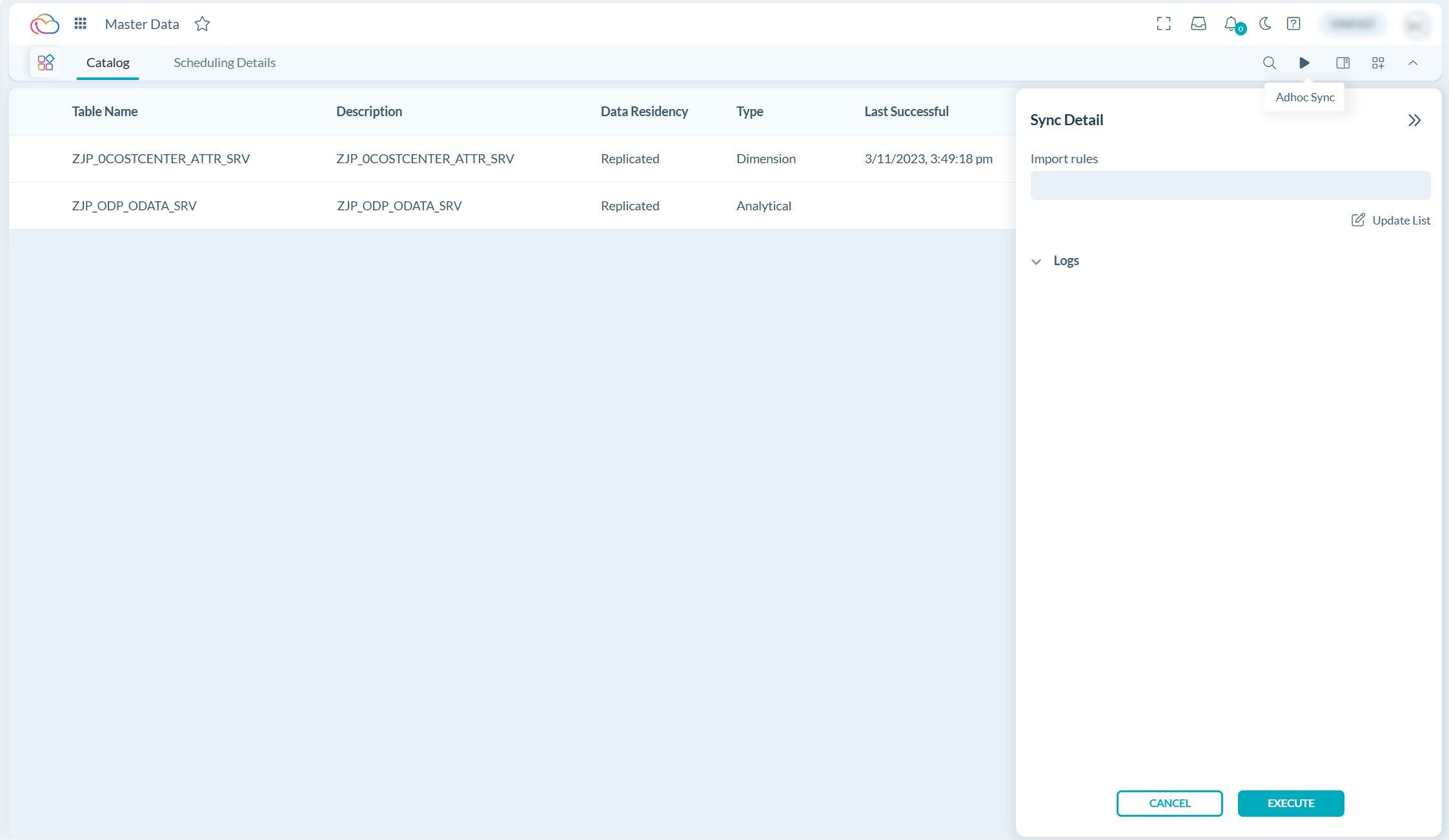Click inside the Import rules field
Image resolution: width=1449 pixels, height=840 pixels.
pos(1230,185)
